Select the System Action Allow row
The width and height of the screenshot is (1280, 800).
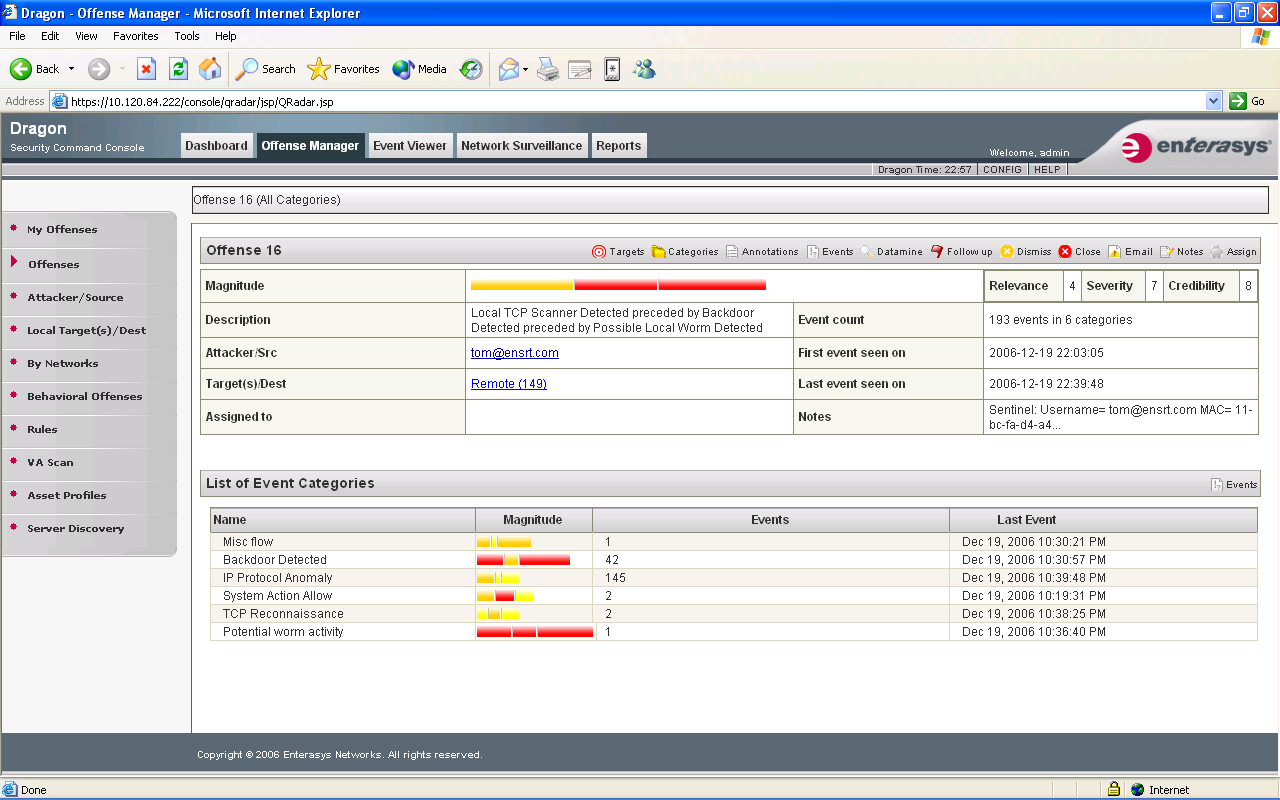pyautogui.click(x=734, y=596)
